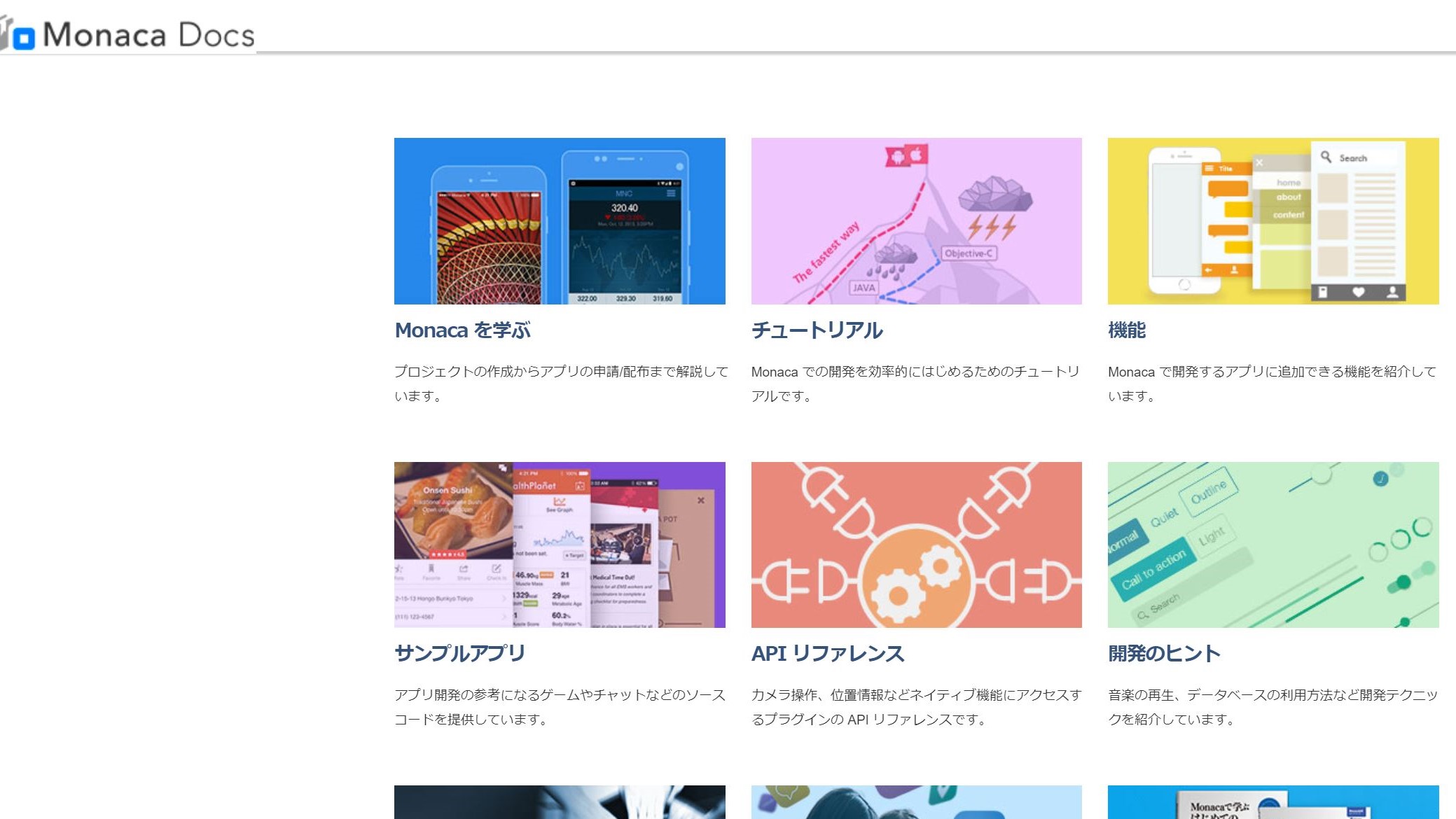This screenshot has height=819, width=1456.
Task: Open the サンプルアプリ screenshot collage image
Action: 560,545
